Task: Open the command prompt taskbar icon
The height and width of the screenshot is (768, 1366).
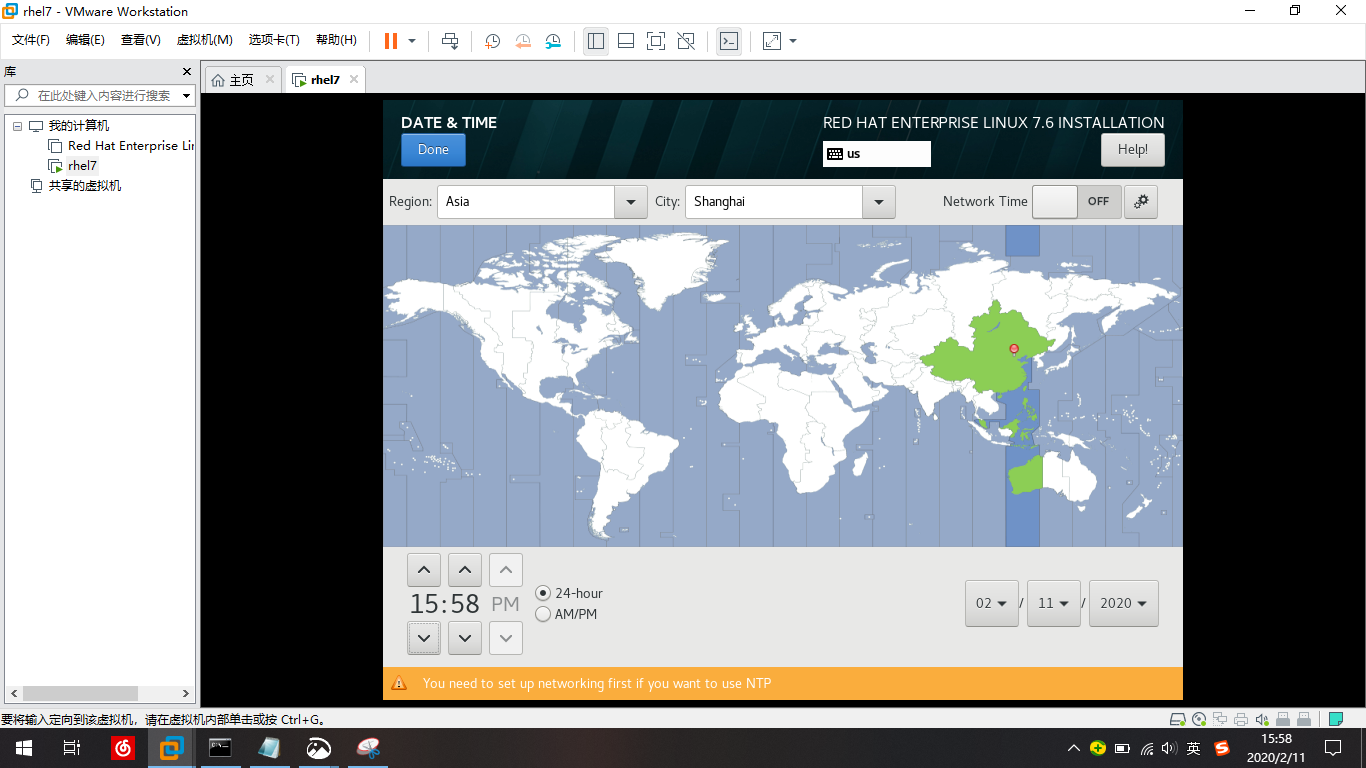Action: [220, 748]
